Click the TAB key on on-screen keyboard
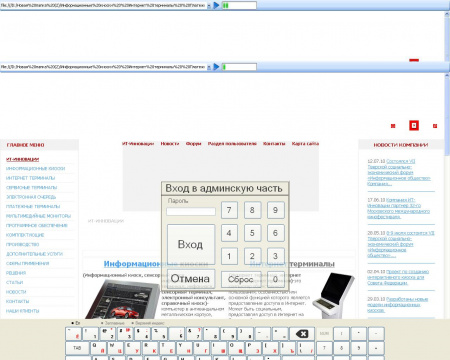 [77, 348]
